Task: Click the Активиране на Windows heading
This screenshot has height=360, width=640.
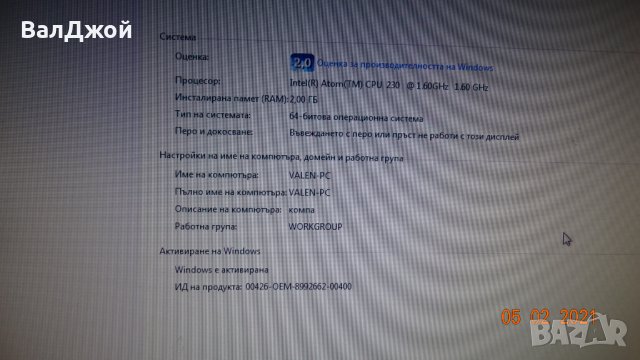Action: pos(210,251)
